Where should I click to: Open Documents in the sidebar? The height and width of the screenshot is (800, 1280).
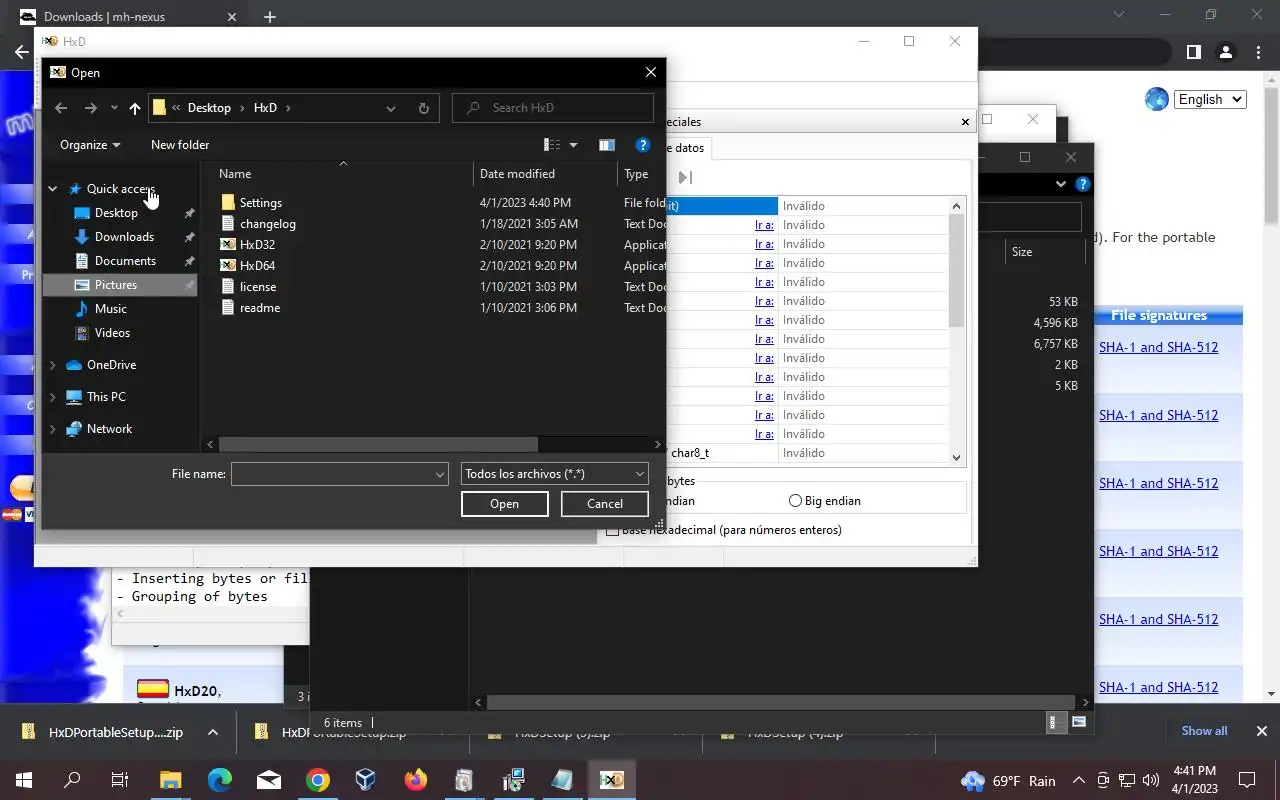(125, 261)
